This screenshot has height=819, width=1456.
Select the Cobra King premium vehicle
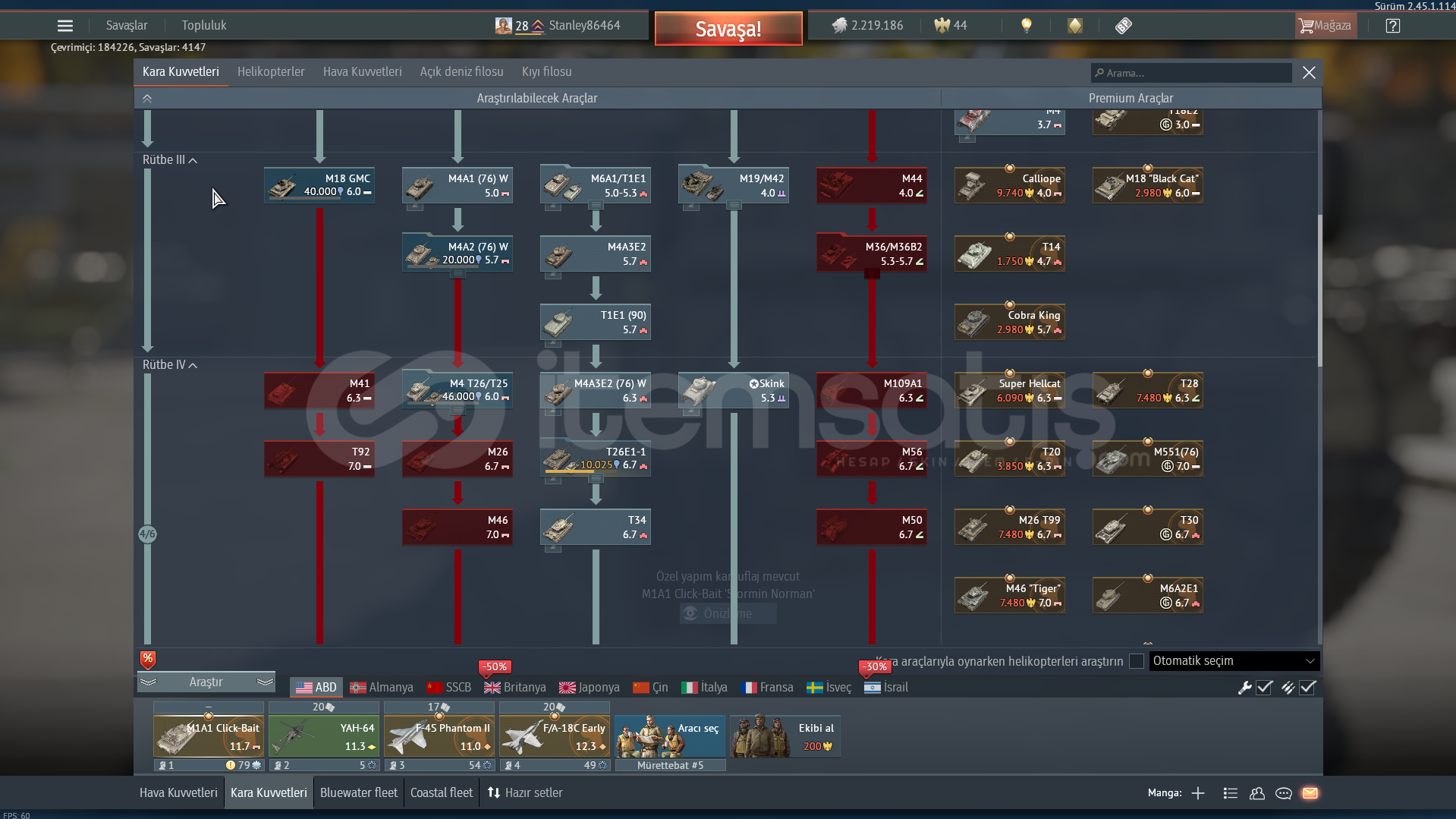click(x=1010, y=322)
